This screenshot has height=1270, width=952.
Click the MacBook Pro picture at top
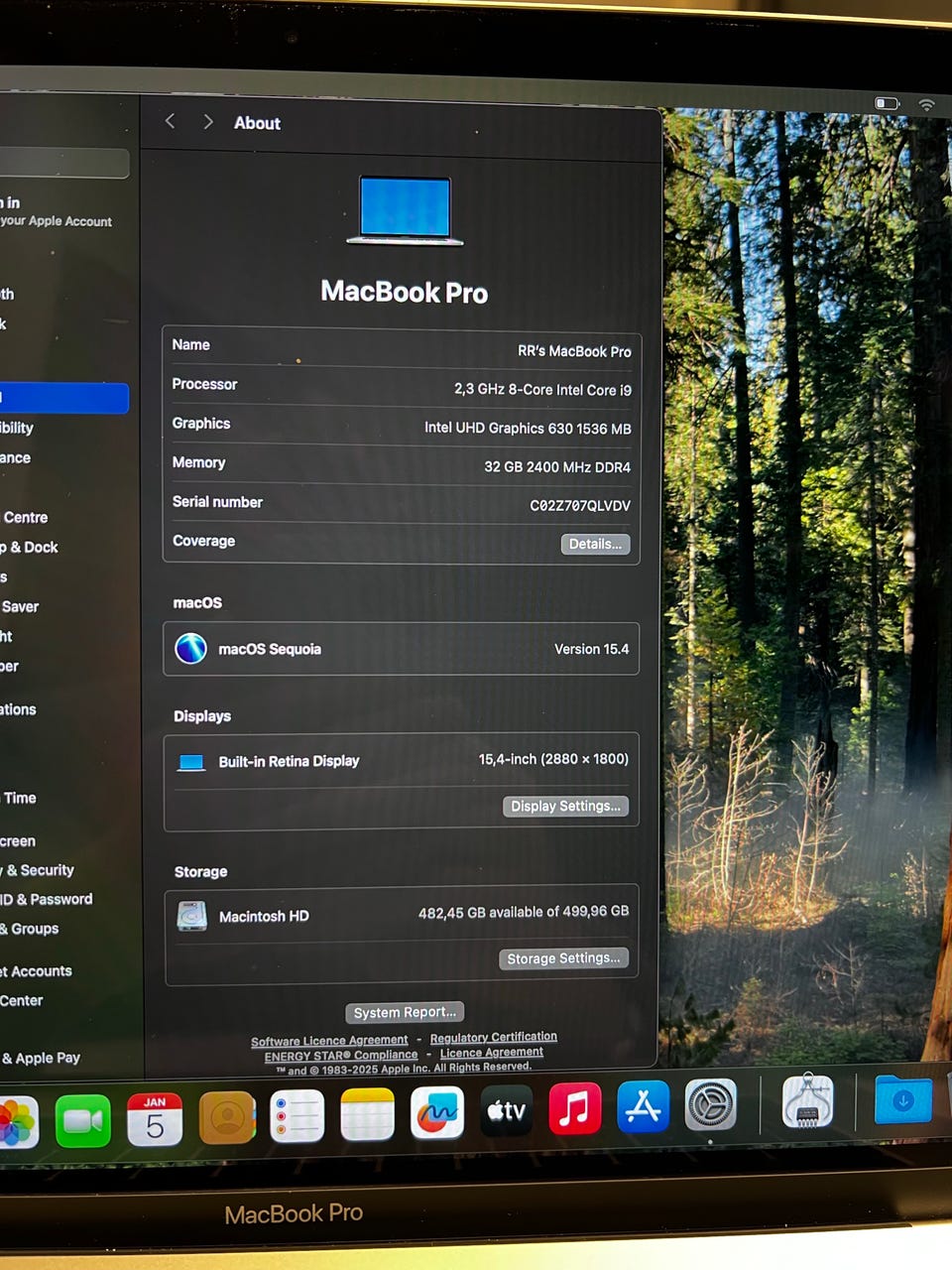405,210
